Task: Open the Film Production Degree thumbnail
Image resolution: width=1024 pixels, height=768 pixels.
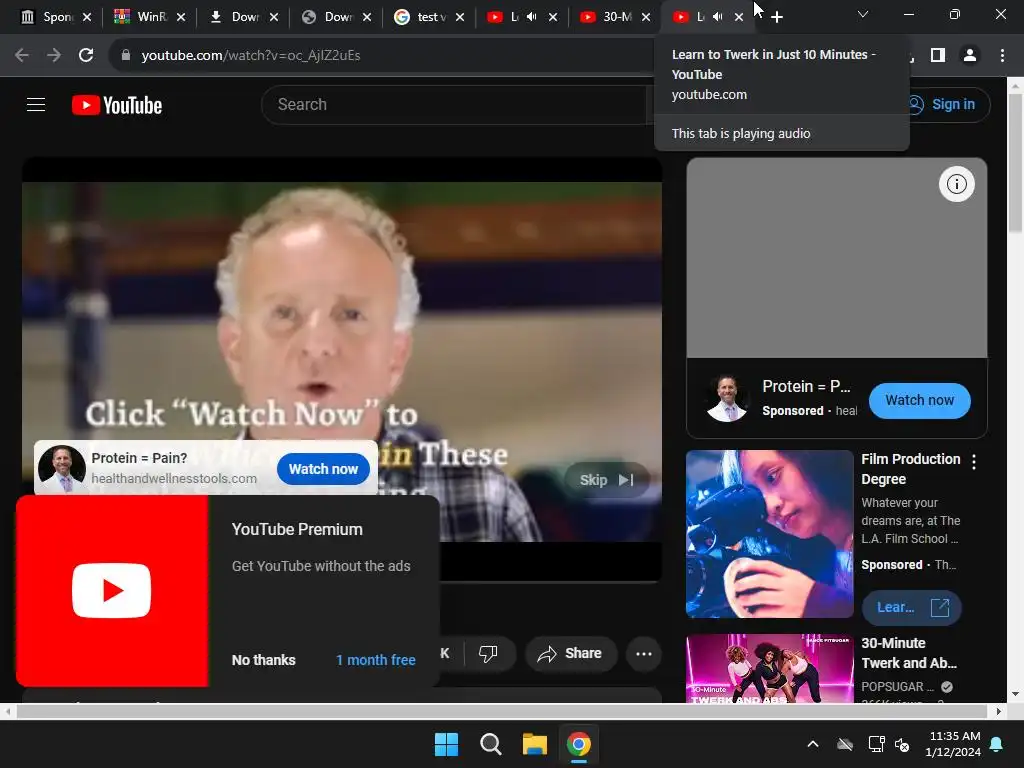Action: [769, 534]
